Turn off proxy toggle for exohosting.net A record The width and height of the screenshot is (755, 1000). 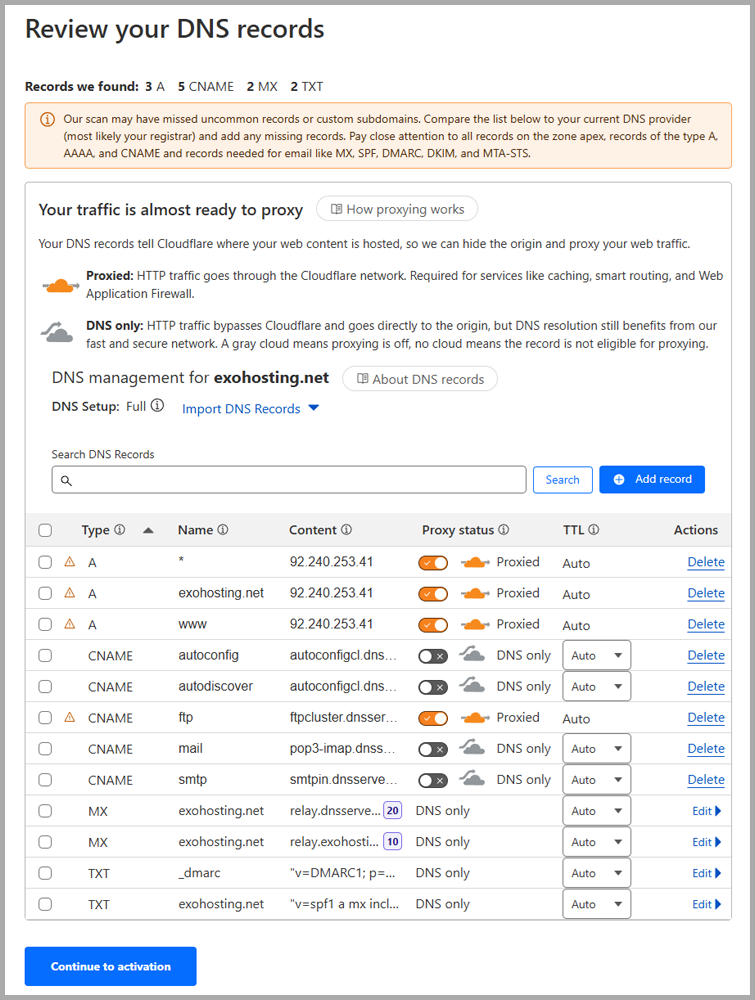433,594
